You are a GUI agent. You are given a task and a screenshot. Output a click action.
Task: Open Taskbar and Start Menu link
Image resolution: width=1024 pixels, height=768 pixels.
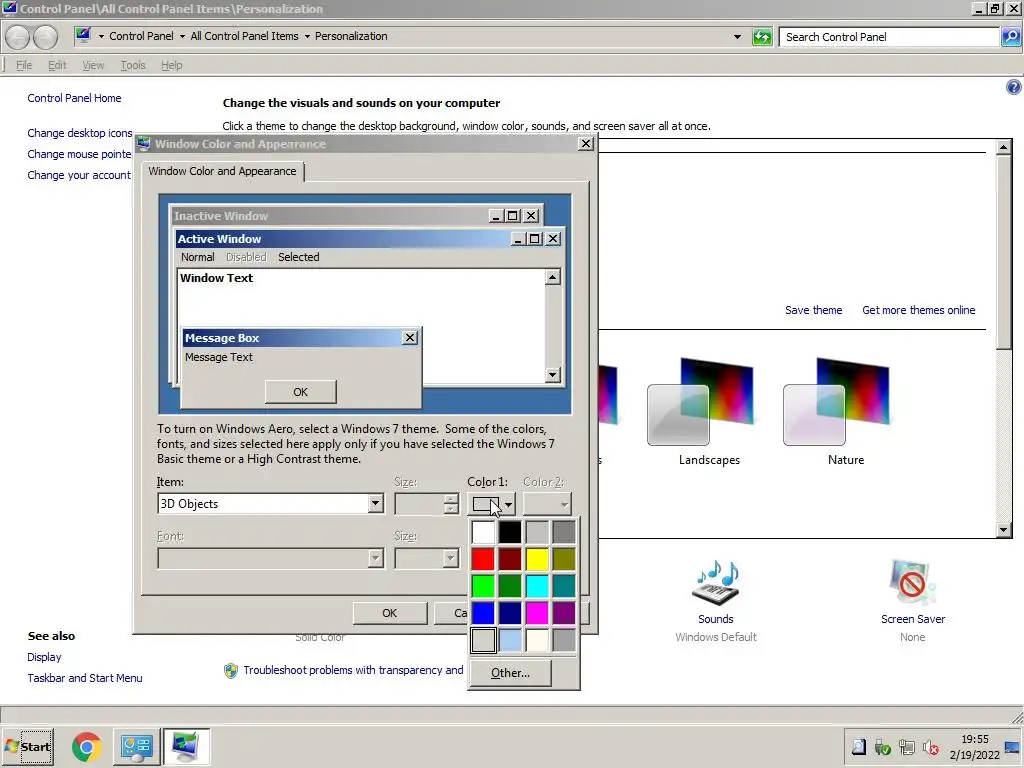[x=85, y=678]
